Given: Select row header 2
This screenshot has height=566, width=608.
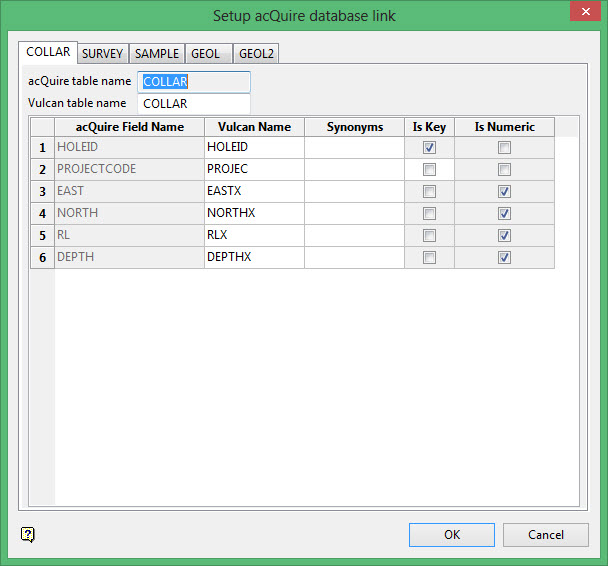Looking at the screenshot, I should point(43,169).
